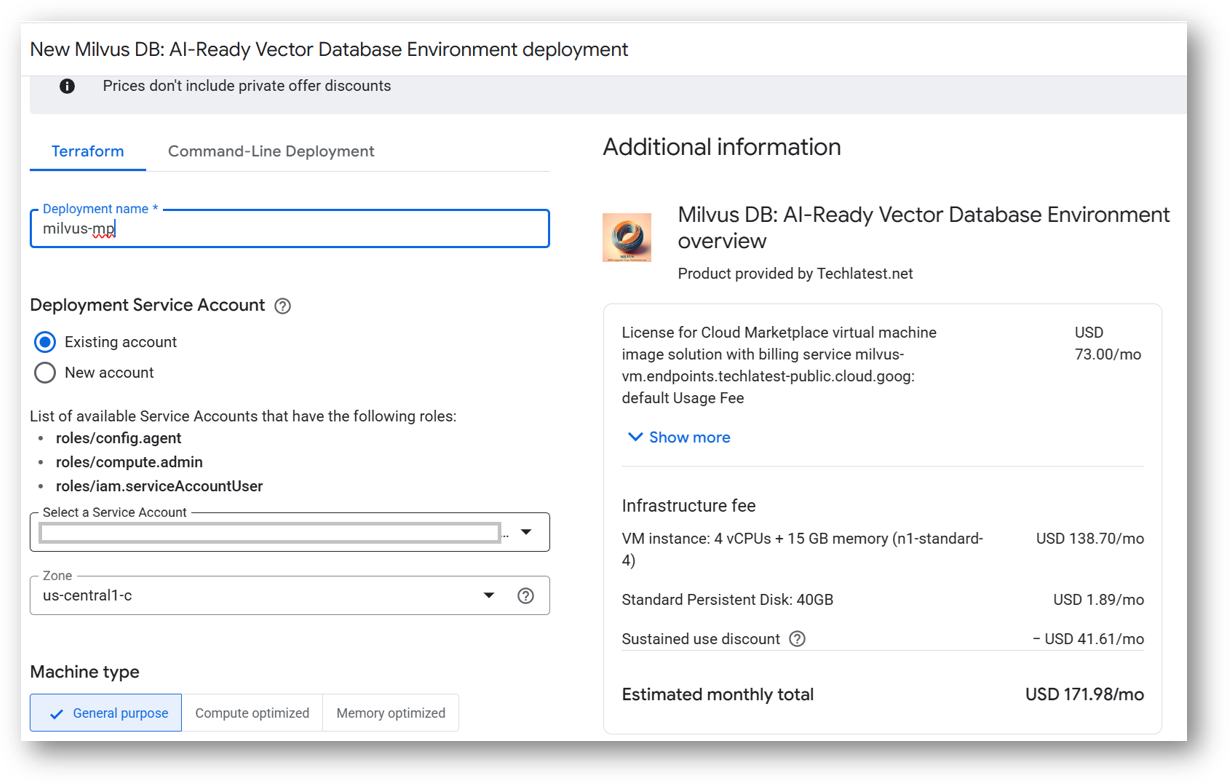Choose the Compute optimized machine type
The height and width of the screenshot is (783, 1229).
click(252, 713)
